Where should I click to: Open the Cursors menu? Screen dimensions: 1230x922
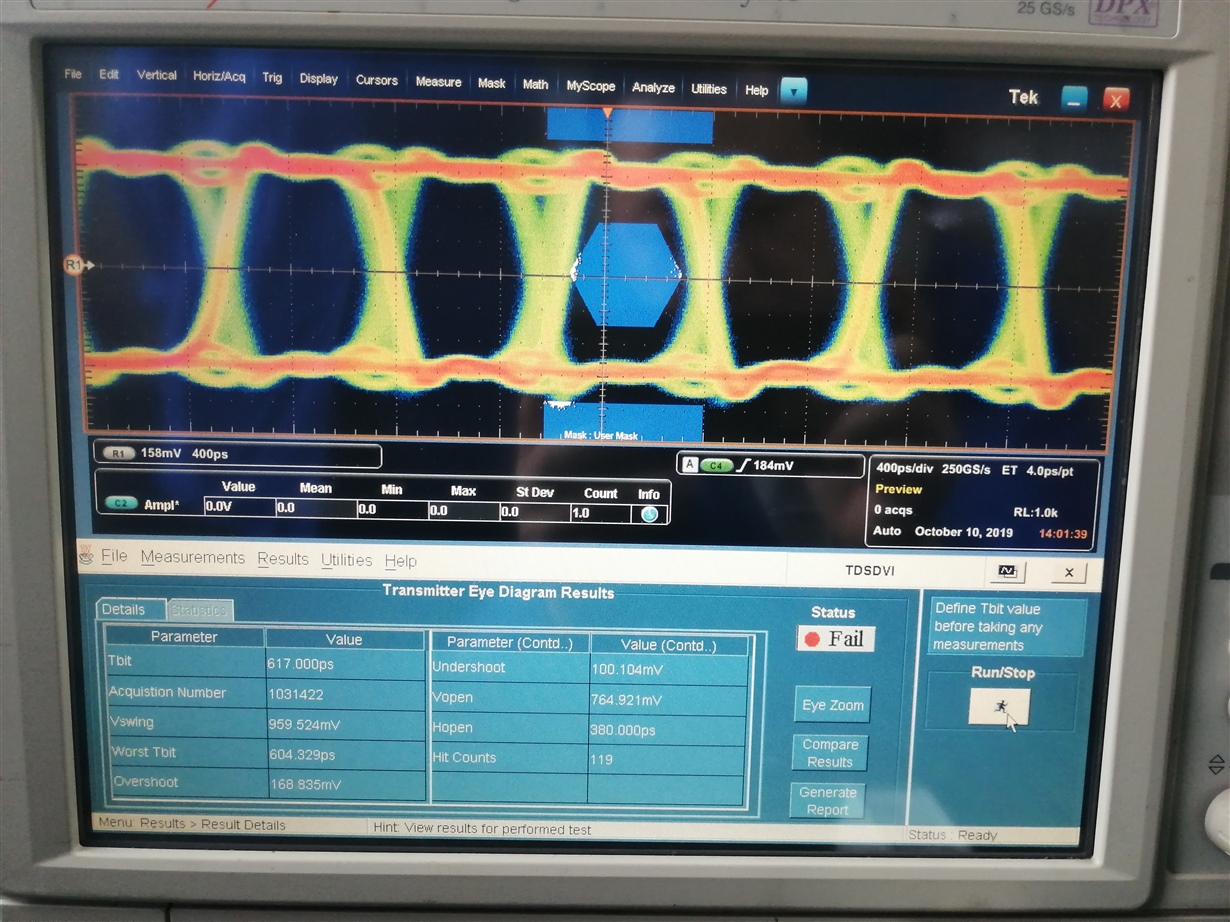pos(376,80)
